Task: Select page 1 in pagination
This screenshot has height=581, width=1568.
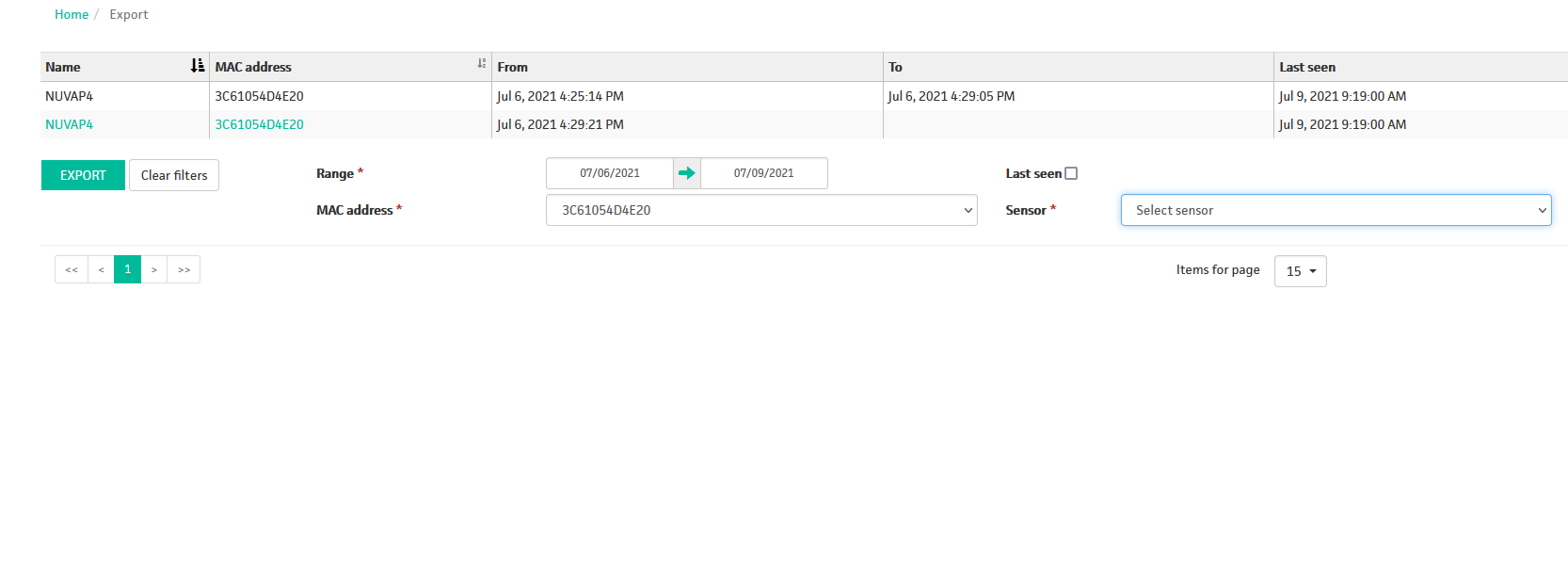Action: pyautogui.click(x=128, y=269)
